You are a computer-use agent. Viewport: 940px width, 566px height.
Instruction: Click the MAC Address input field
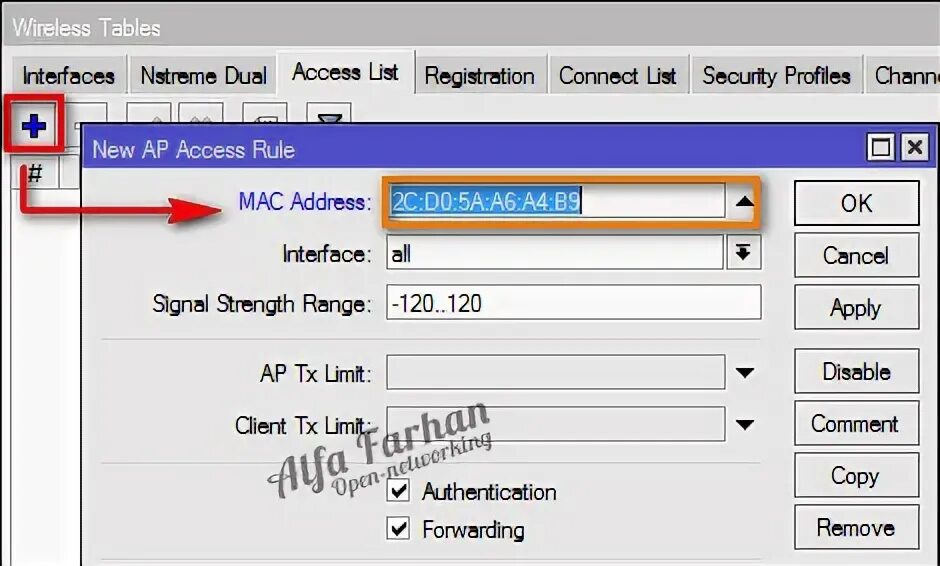coord(555,201)
